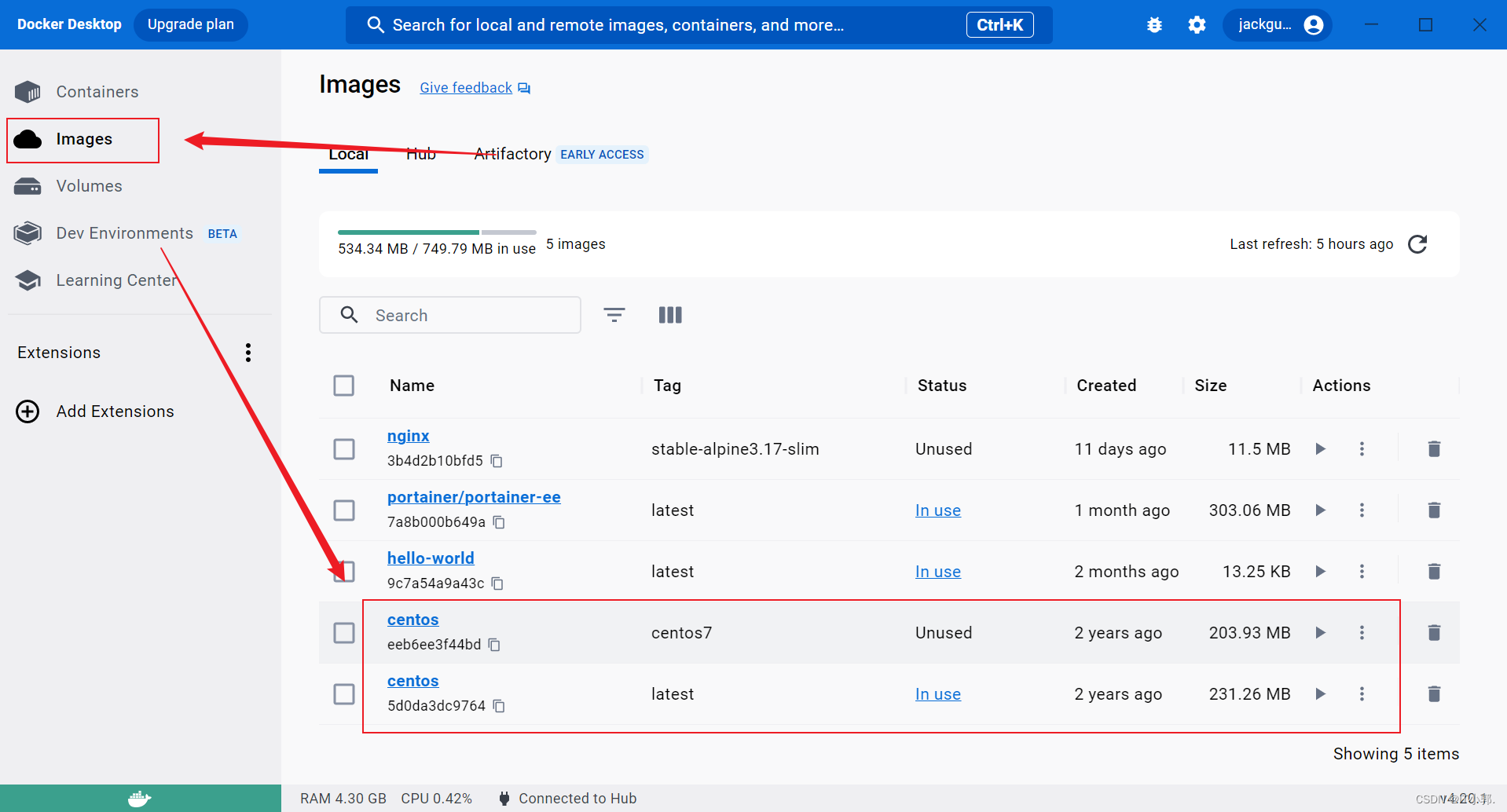Viewport: 1507px width, 812px height.
Task: Copy the nginx image ID 3b4d2b10bfd5
Action: click(x=497, y=461)
